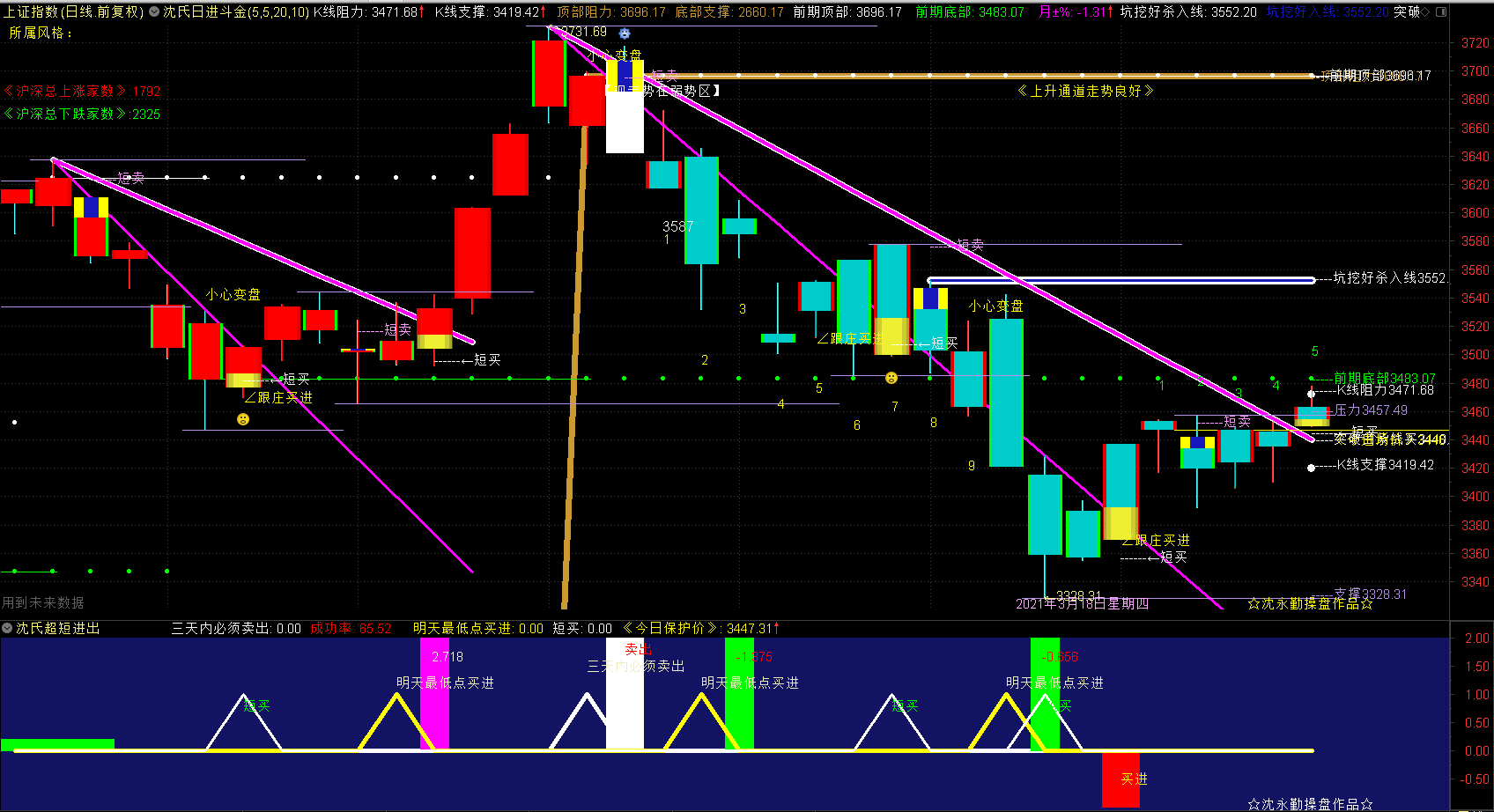Click the 今日保护价: 3447.31 value
This screenshot has width=1494, height=812.
click(700, 628)
